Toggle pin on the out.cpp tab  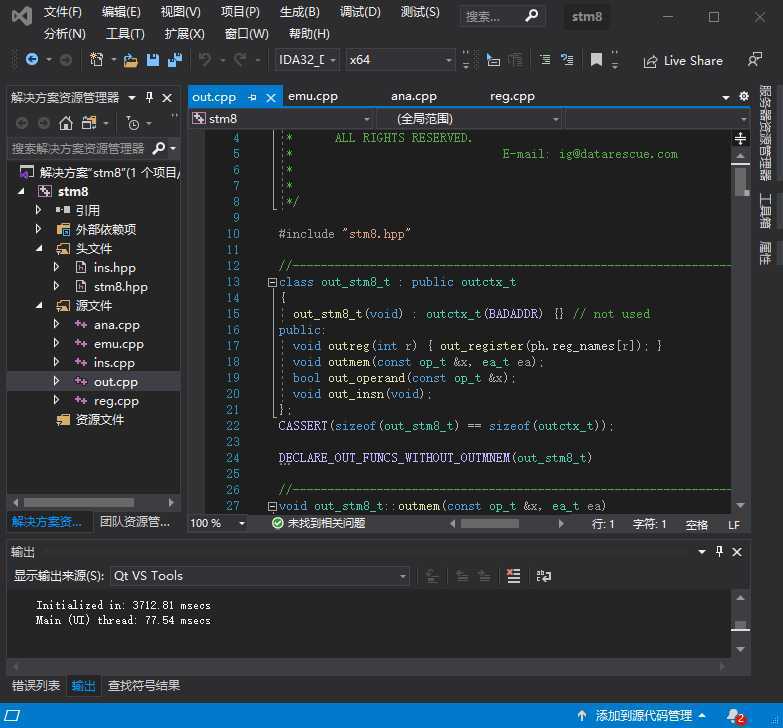click(x=252, y=97)
